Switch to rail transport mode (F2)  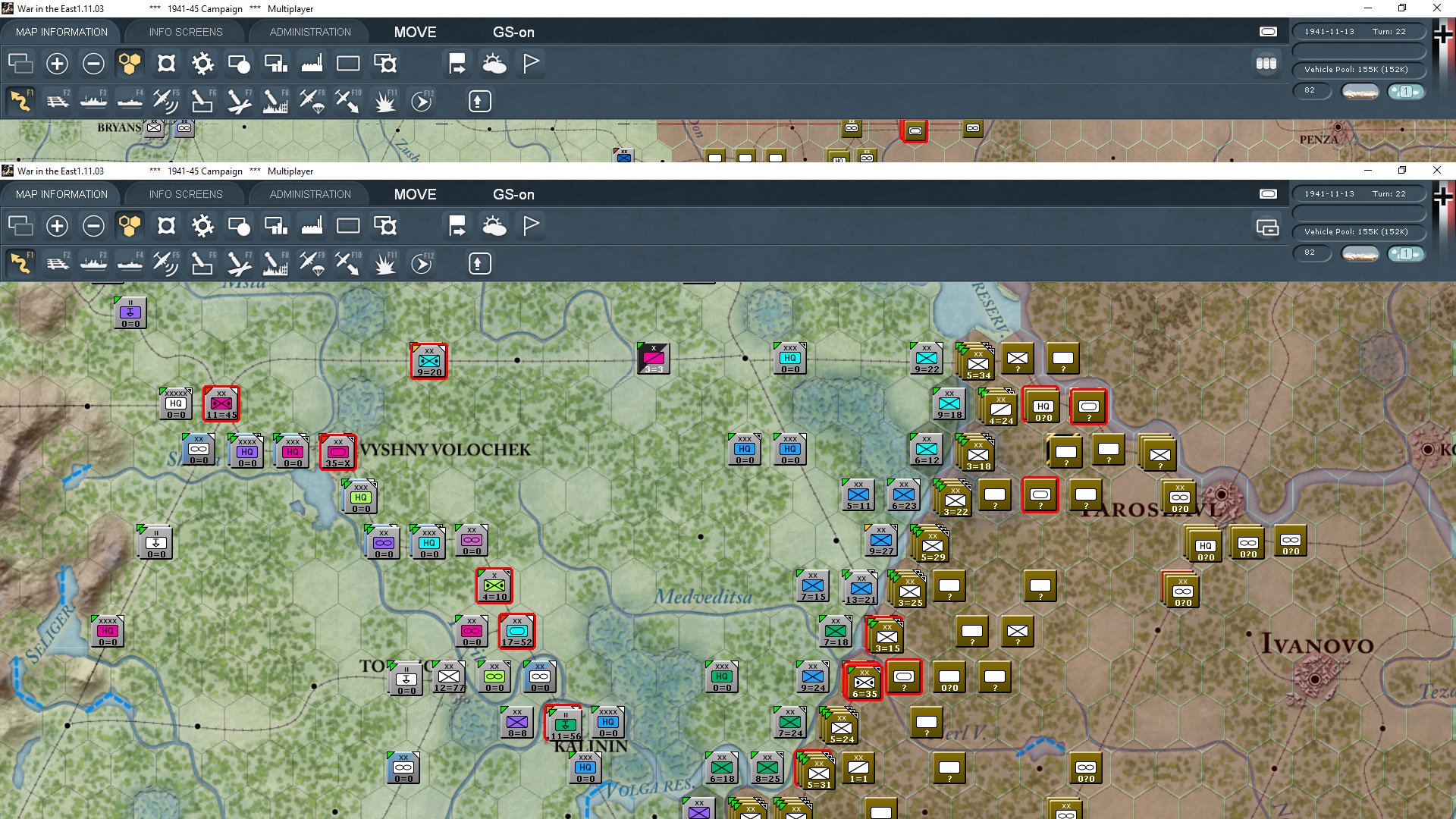tap(58, 263)
